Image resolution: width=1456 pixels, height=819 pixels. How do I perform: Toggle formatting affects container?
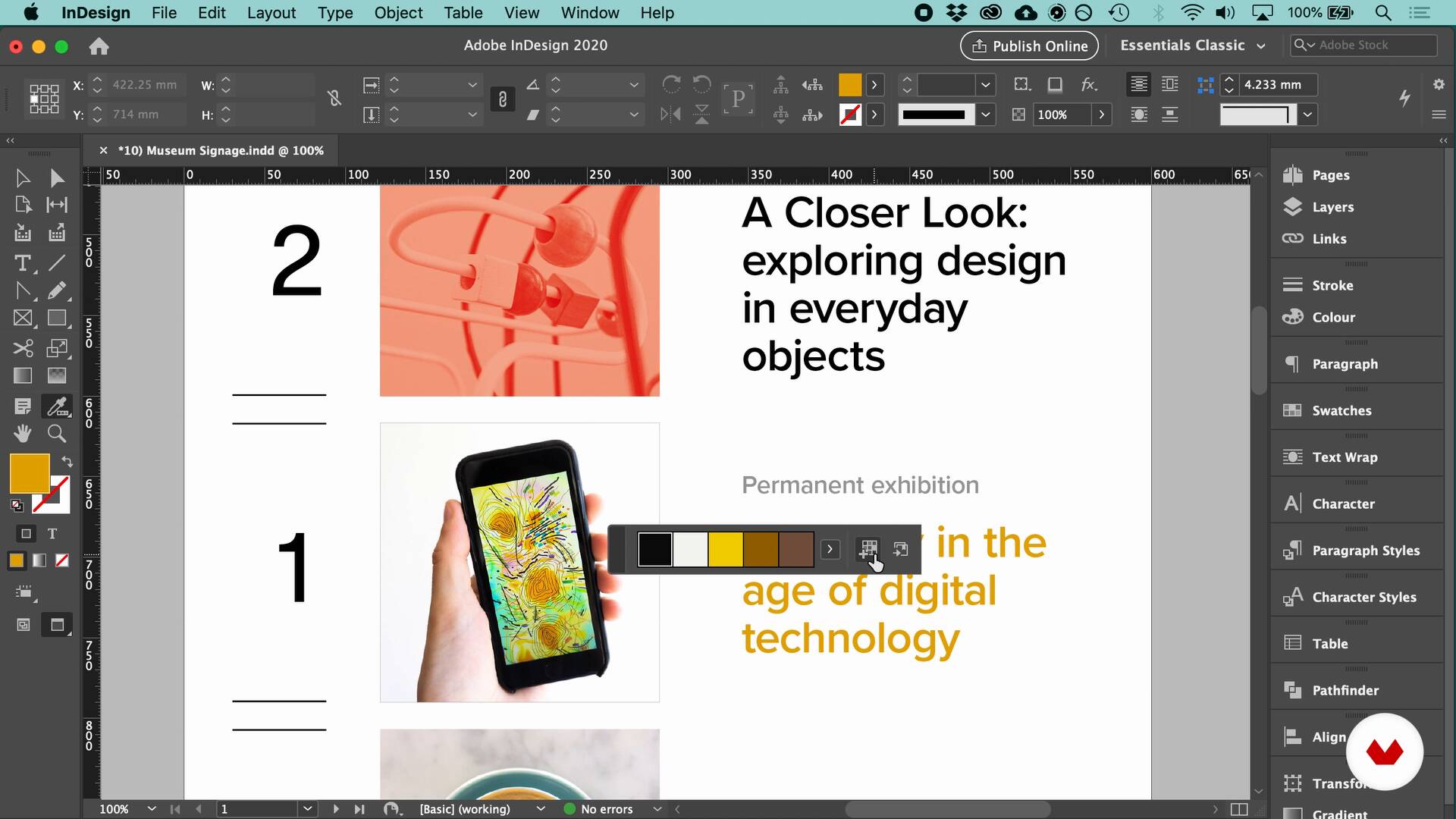tap(26, 534)
